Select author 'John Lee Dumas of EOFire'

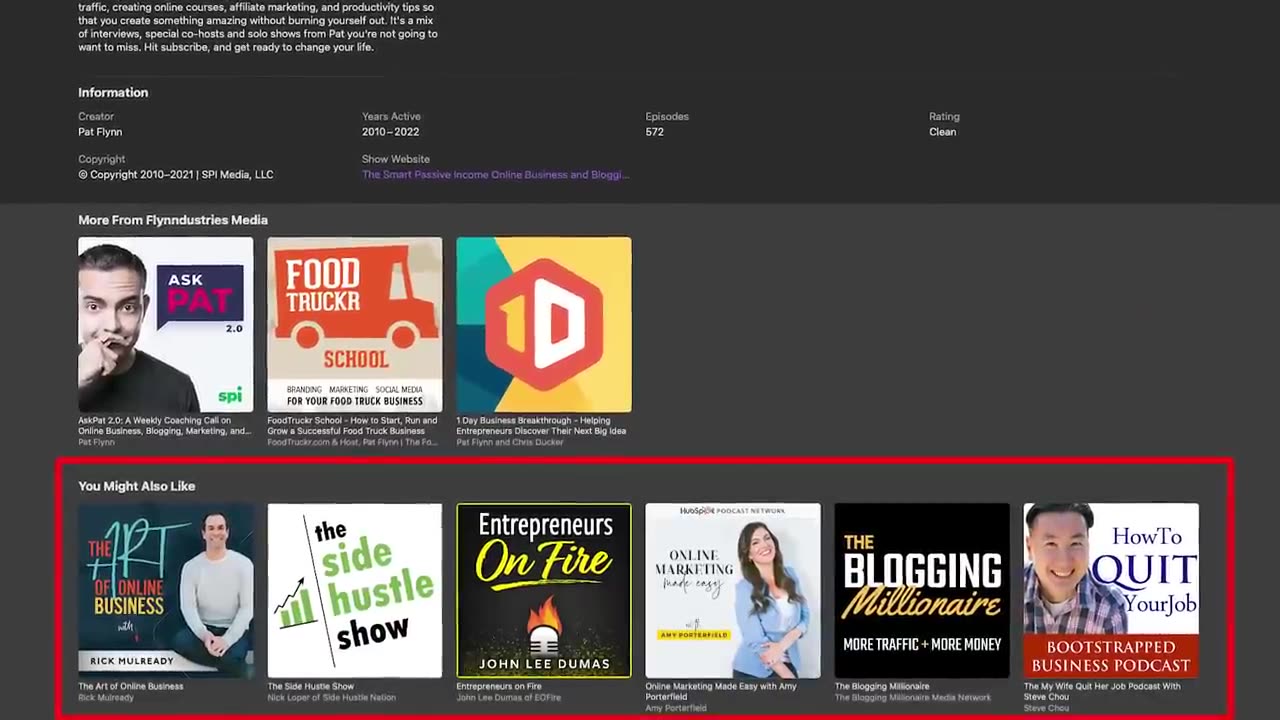(x=509, y=697)
